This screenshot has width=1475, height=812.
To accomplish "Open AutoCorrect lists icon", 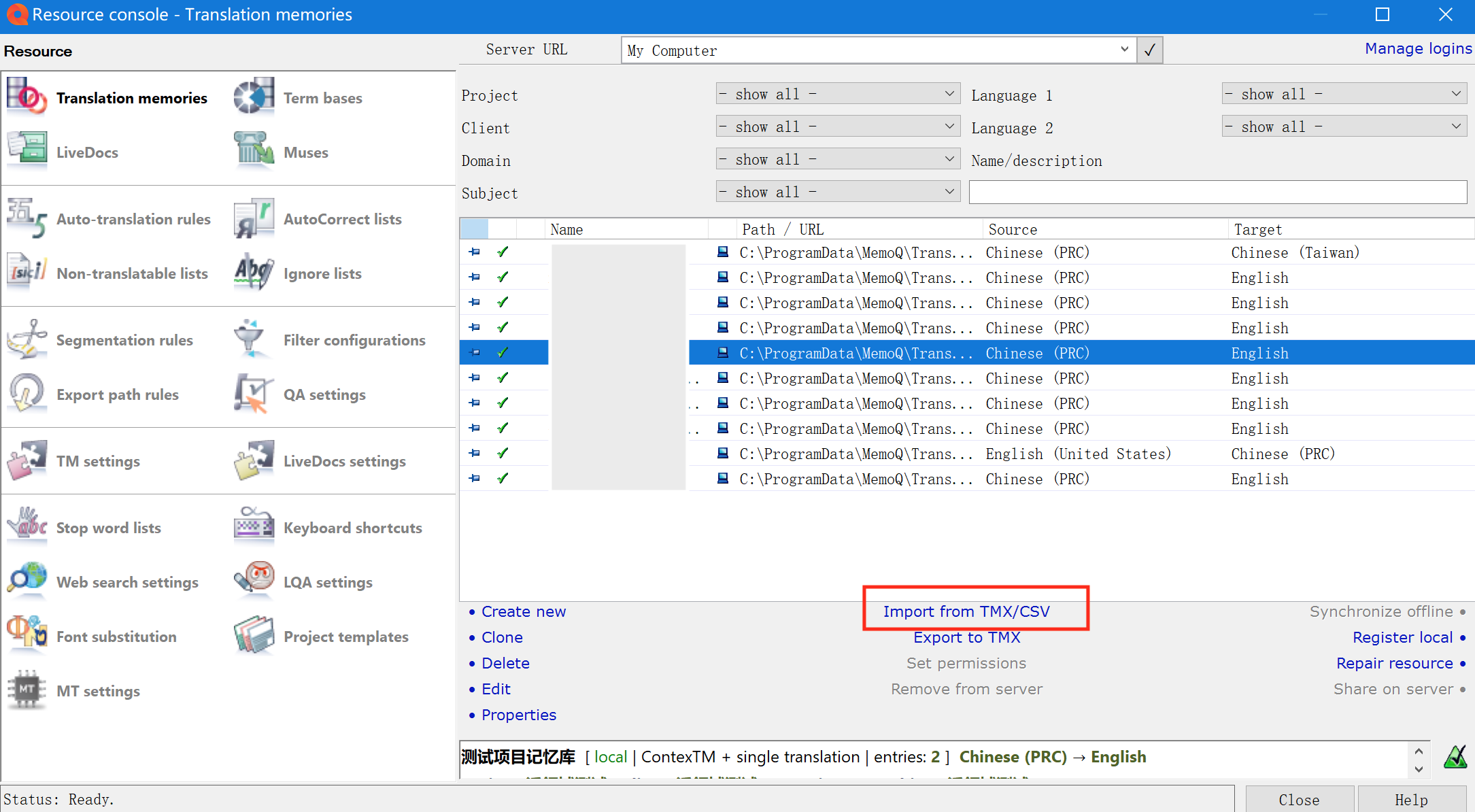I will pyautogui.click(x=254, y=218).
